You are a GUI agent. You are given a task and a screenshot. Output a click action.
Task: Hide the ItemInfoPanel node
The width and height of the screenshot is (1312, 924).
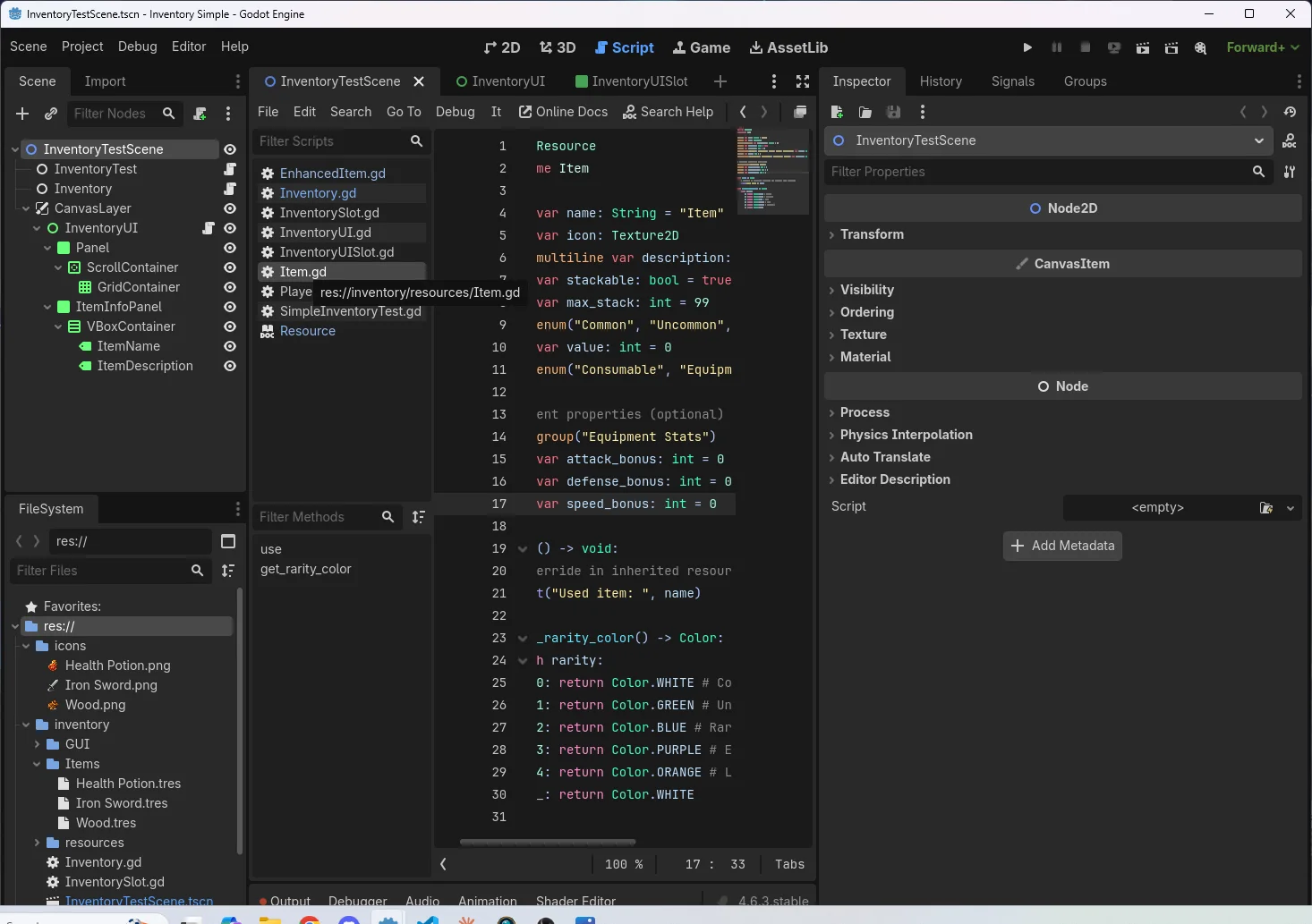[230, 307]
